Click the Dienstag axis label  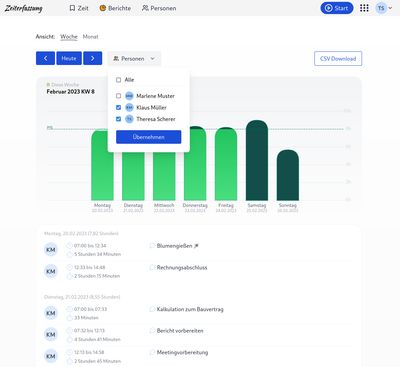[133, 205]
